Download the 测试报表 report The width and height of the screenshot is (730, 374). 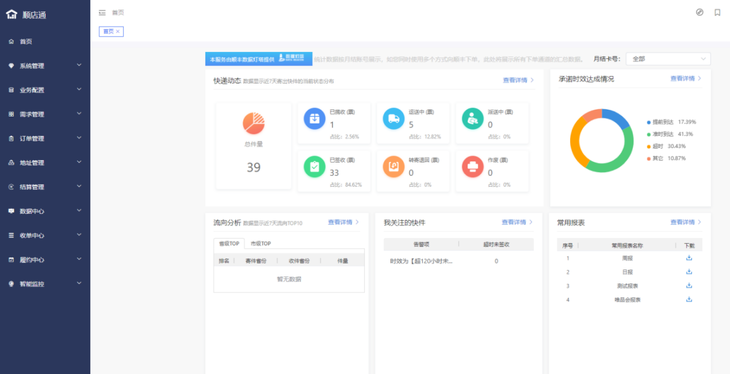tap(689, 286)
